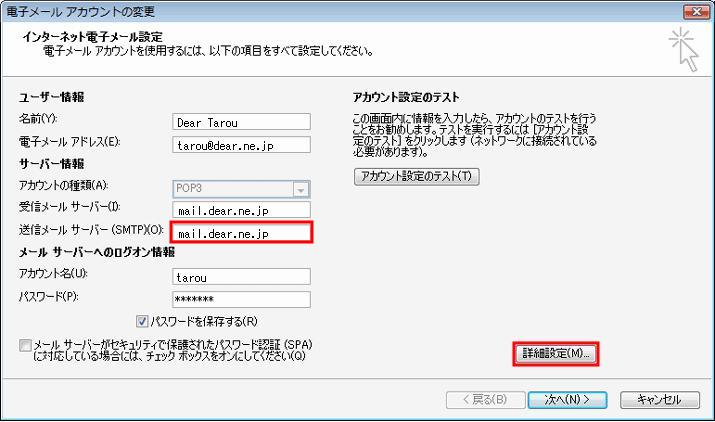Image resolution: width=715 pixels, height=422 pixels.
Task: Click the 名前(Y): label
Action: [38, 119]
